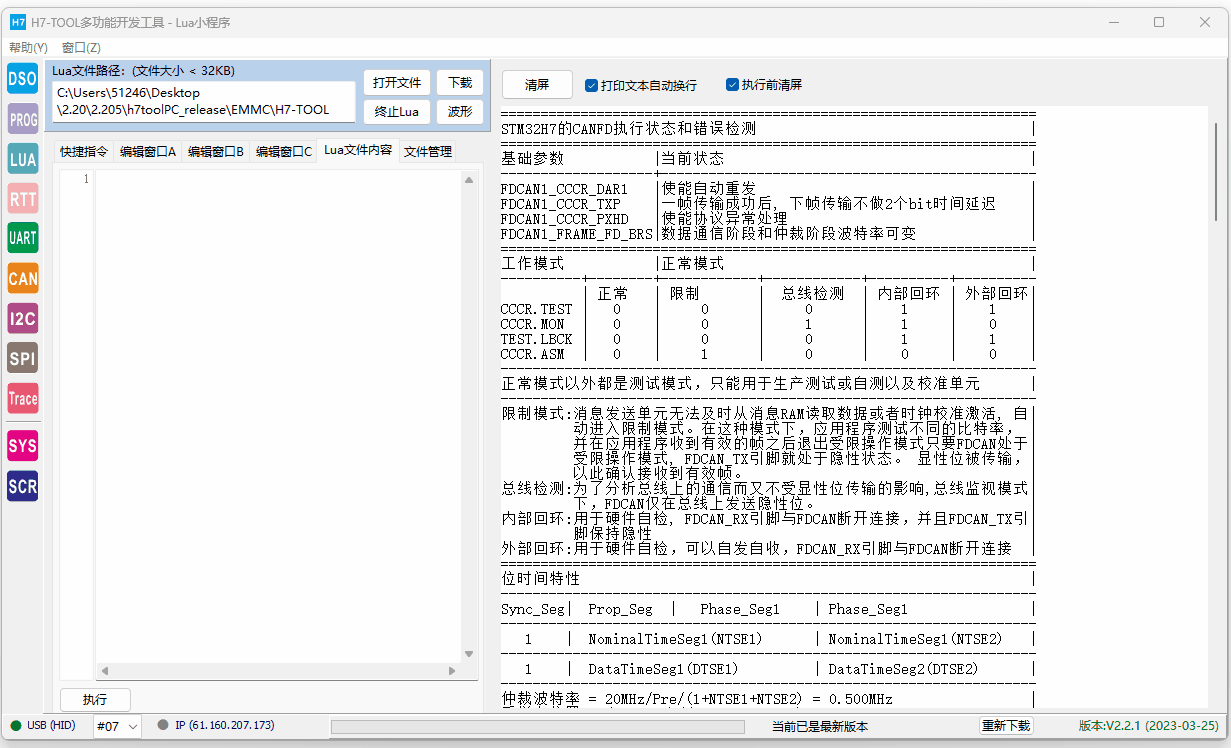The image size is (1231, 748).
Task: Click the TEST.LBCK table row label
Action: [x=536, y=339]
